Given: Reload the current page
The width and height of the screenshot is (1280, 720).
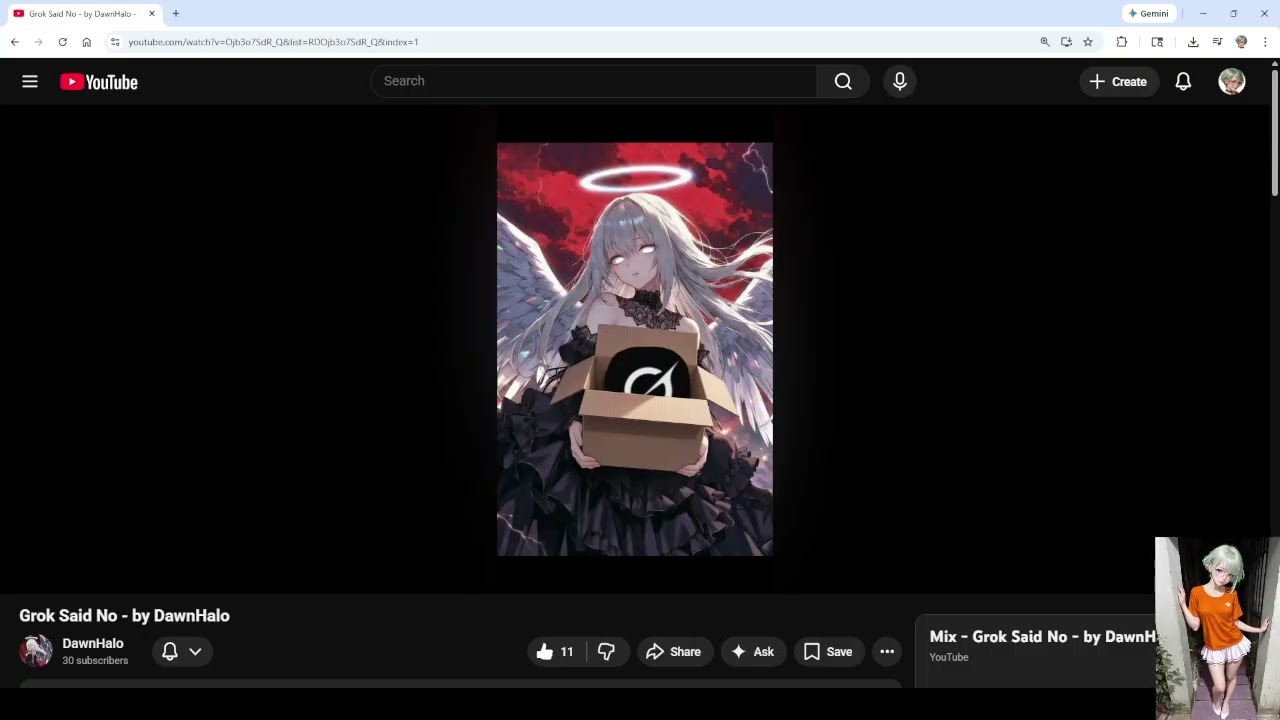Looking at the screenshot, I should (x=63, y=42).
